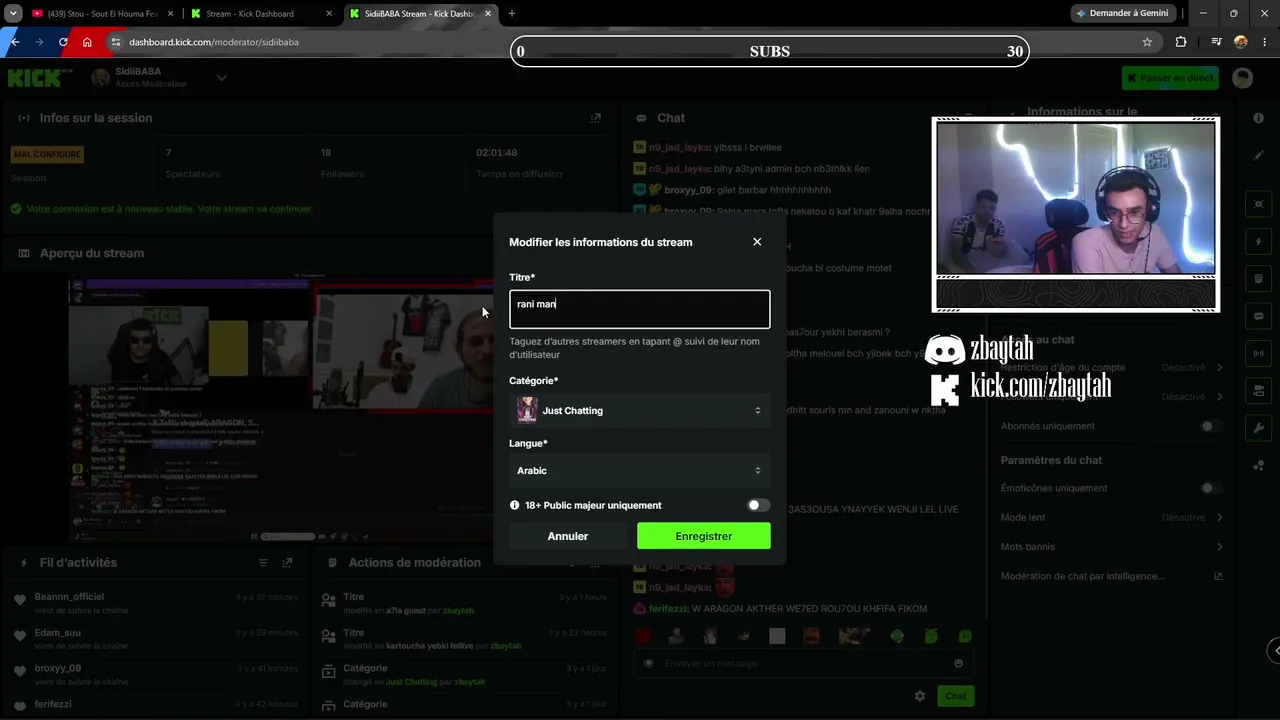Click the broadcast signal icon in right sidebar
1280x720 pixels.
[1258, 353]
